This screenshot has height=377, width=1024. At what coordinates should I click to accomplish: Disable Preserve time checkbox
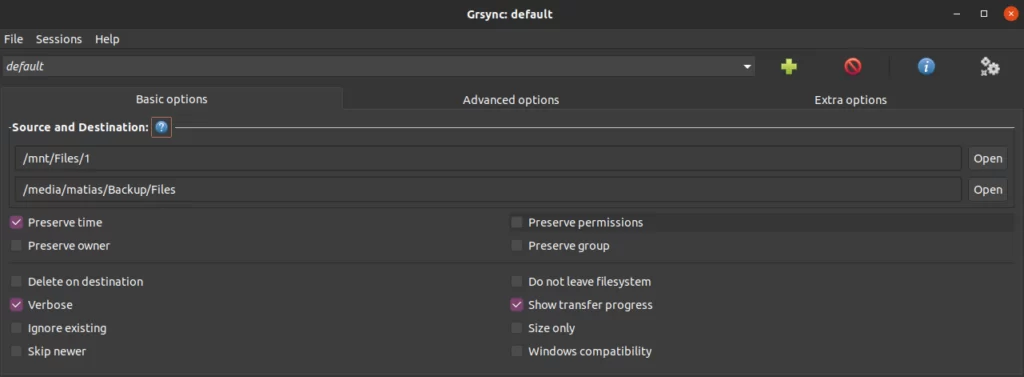[x=16, y=223]
